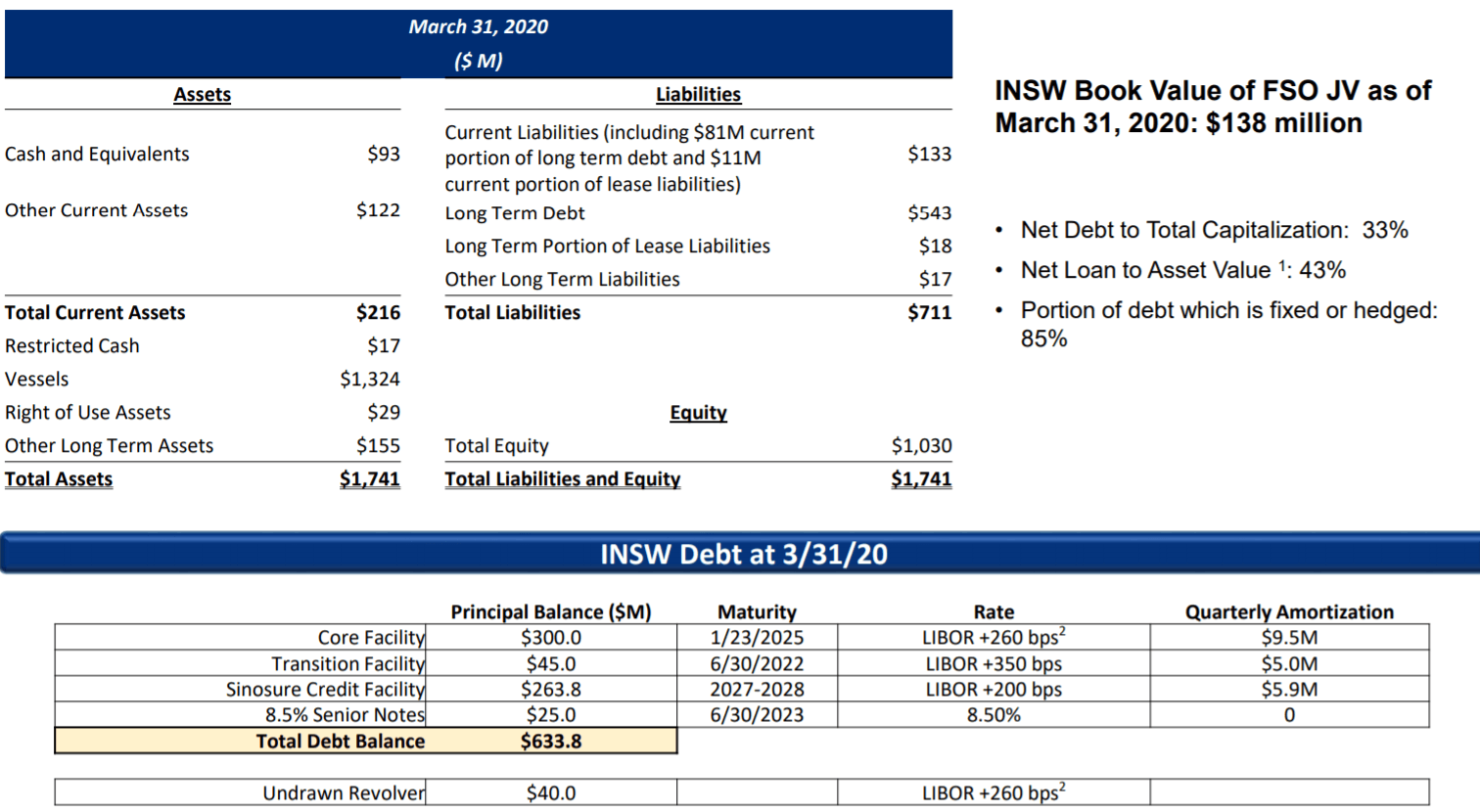
Task: Click the "Net Debt to Total Capitalization: 33%" bullet
Action: coord(1214,230)
